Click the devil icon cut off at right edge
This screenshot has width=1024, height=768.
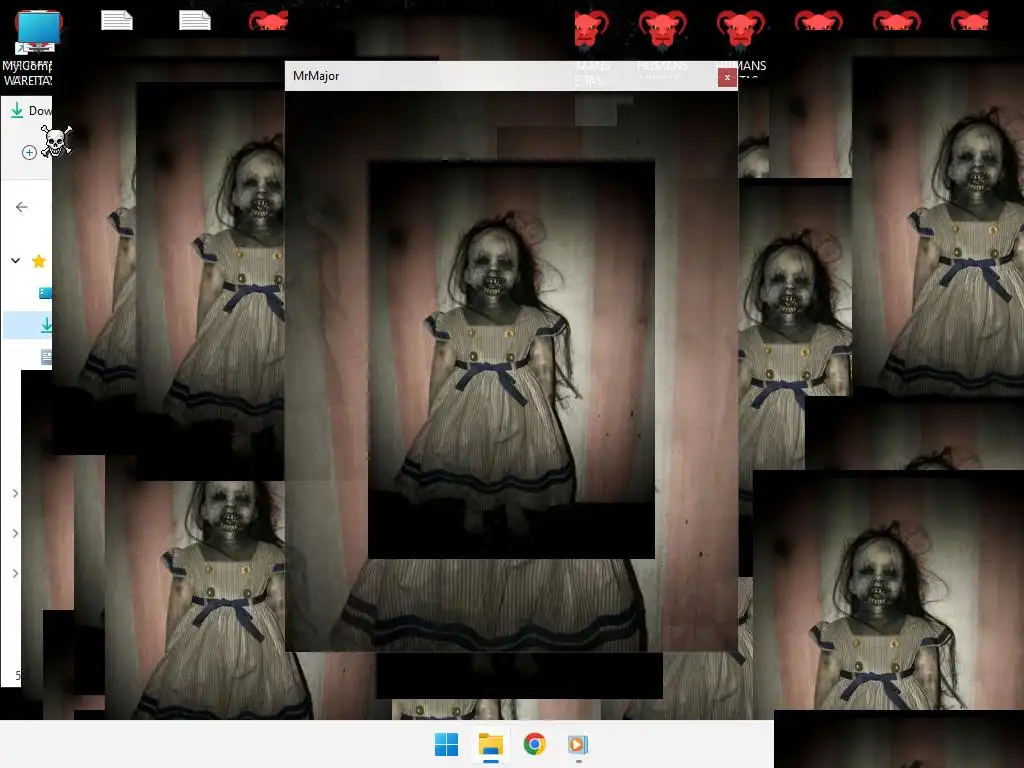(x=969, y=21)
